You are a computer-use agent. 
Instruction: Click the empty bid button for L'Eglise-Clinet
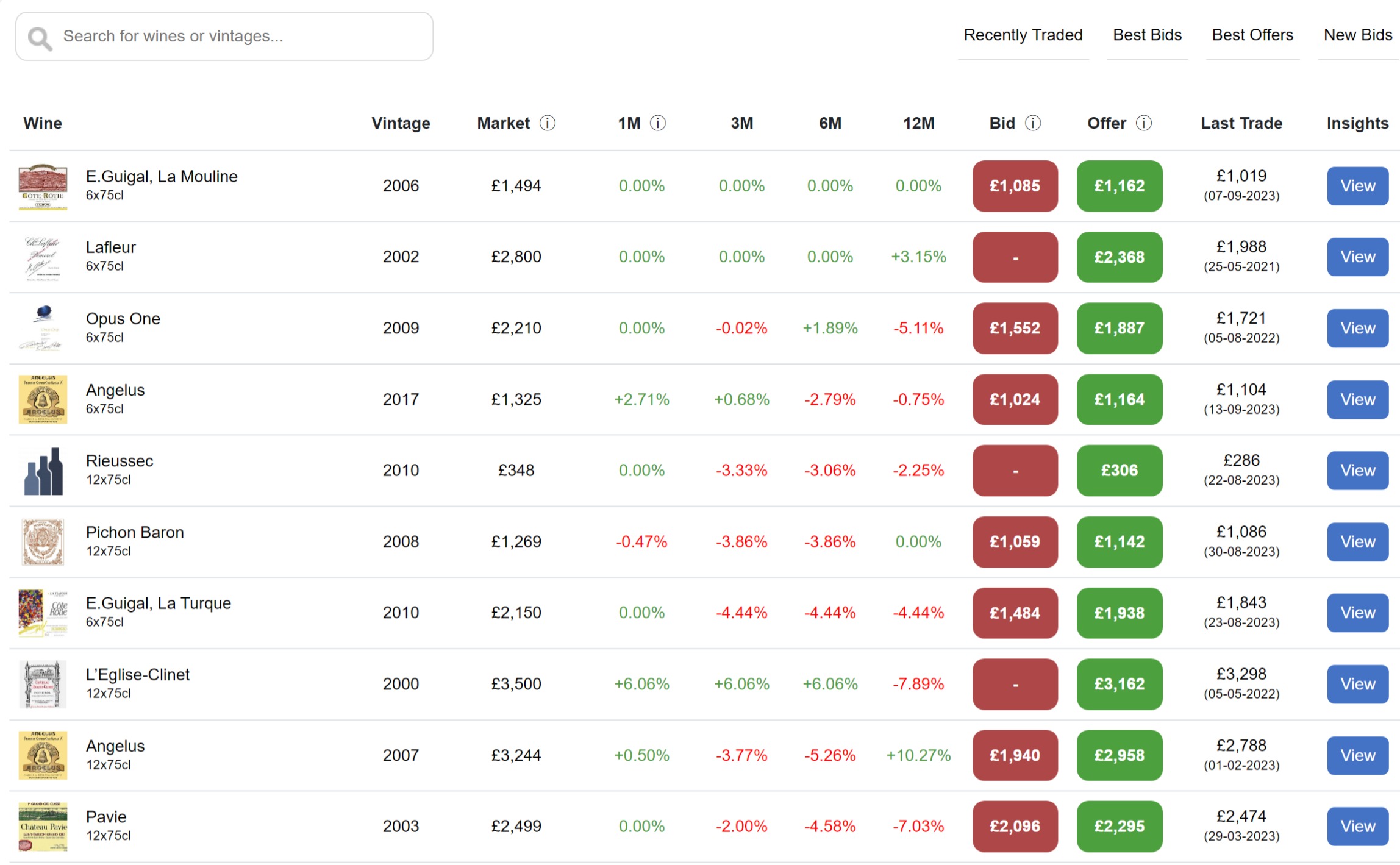(1015, 685)
